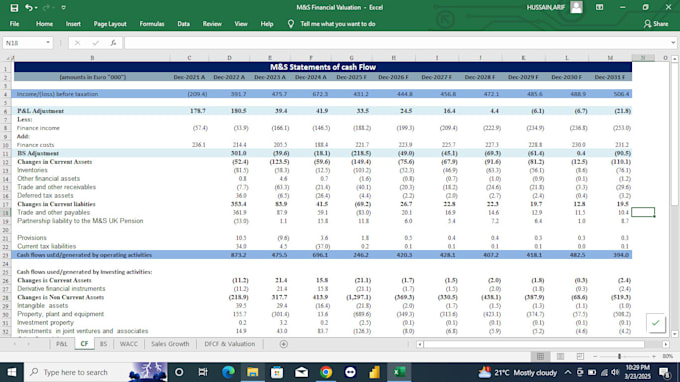
Task: Show hidden system tray icons chevron
Action: point(568,372)
